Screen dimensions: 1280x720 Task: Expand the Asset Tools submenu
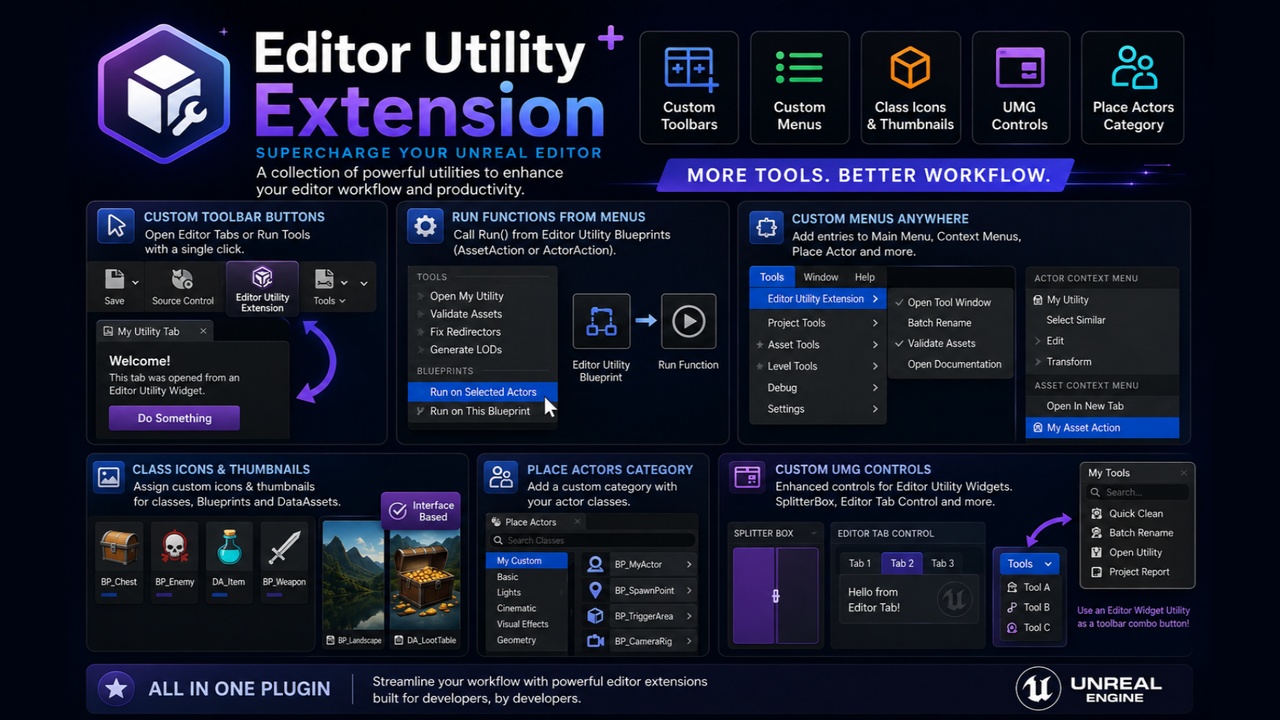pos(818,345)
